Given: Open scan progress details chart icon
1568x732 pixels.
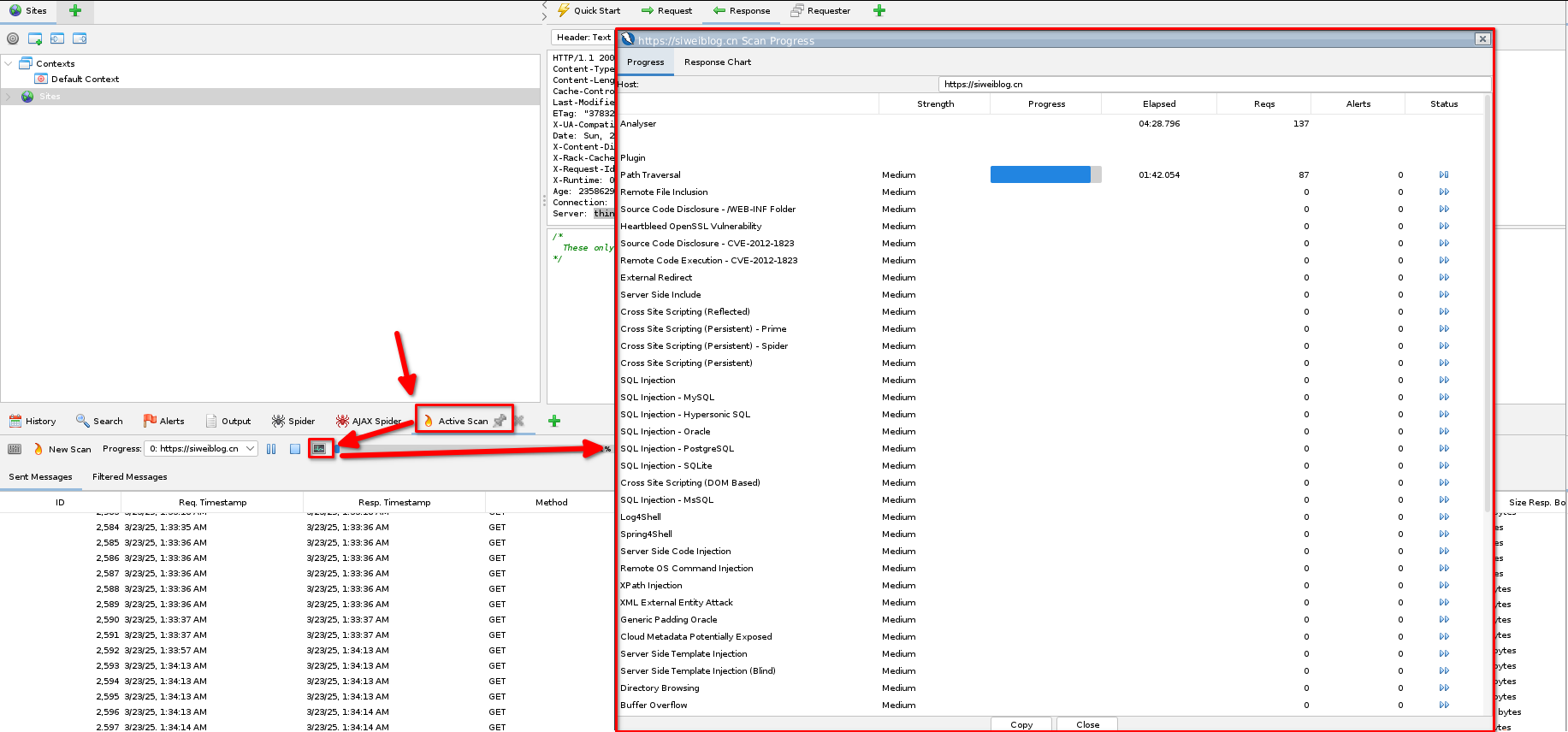Looking at the screenshot, I should [x=319, y=449].
